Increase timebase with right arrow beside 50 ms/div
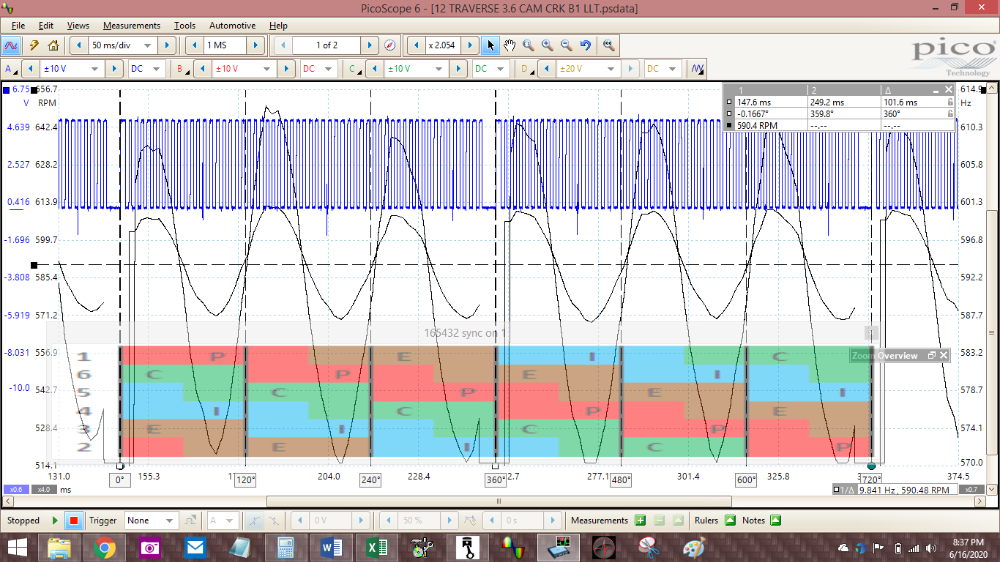This screenshot has width=1000, height=562. pos(166,45)
